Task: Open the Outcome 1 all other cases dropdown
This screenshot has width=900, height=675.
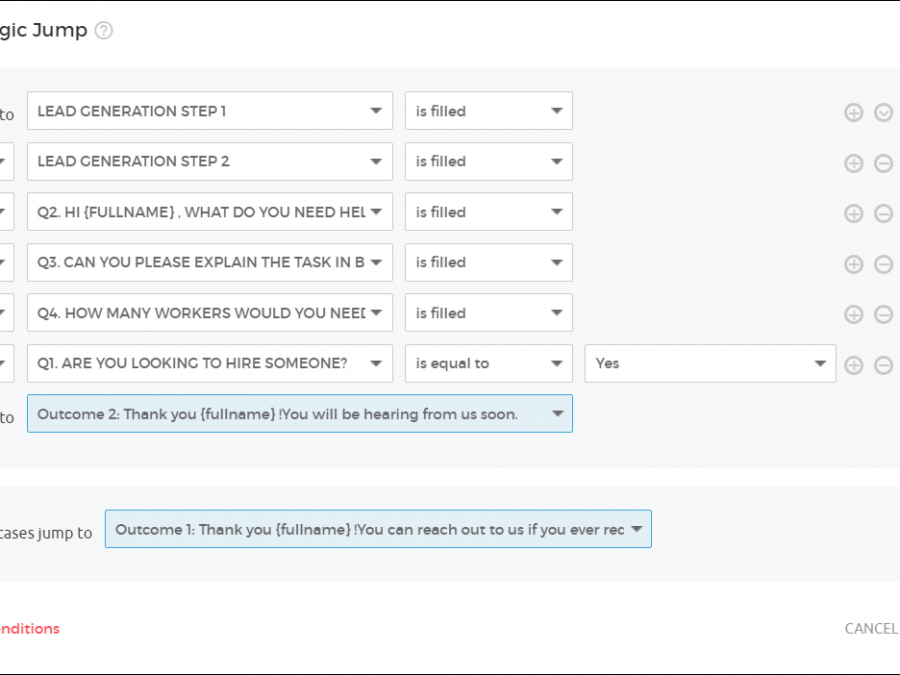Action: 378,529
